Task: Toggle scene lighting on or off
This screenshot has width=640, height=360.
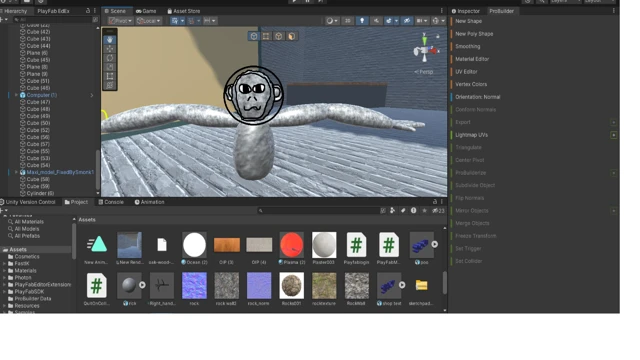Action: pos(362,21)
